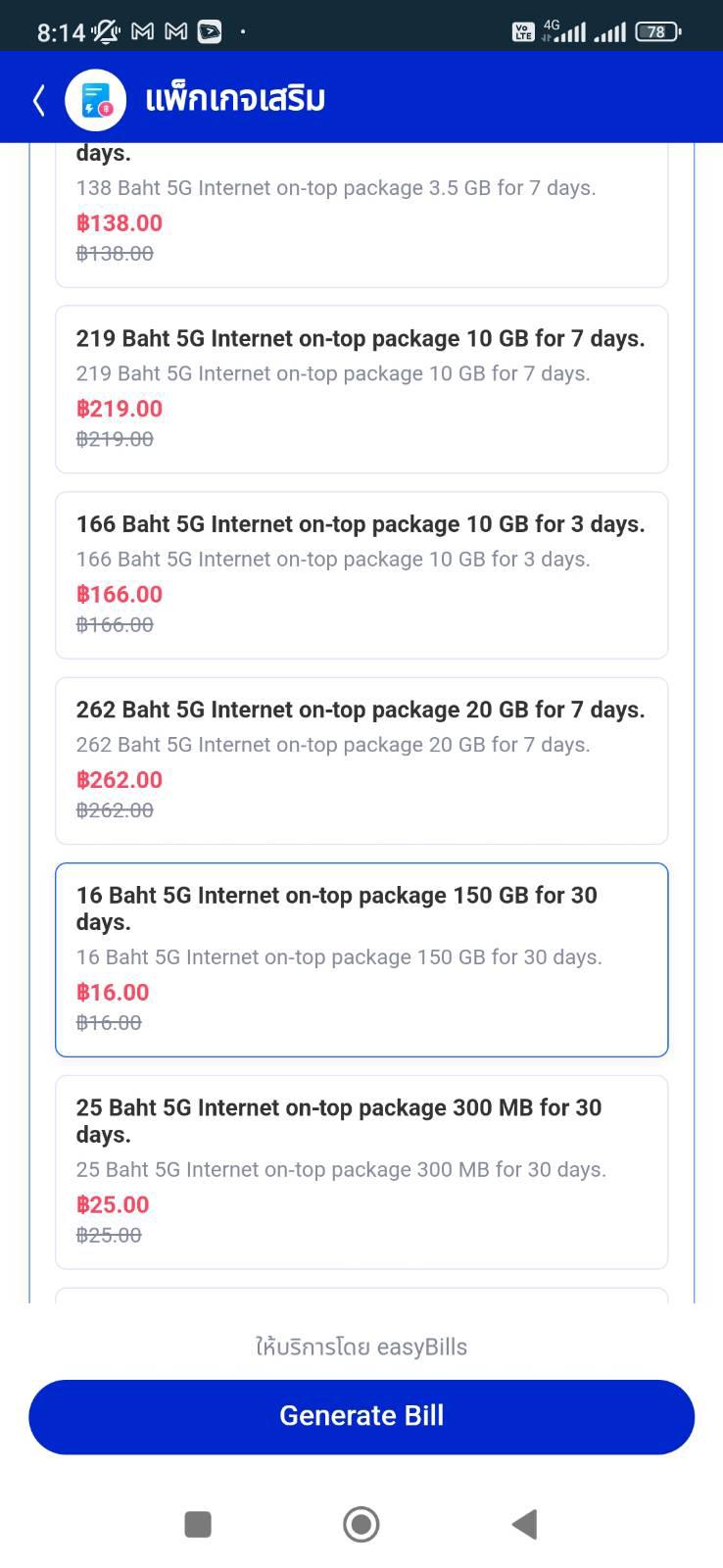The width and height of the screenshot is (723, 1568).
Task: Tap the Android back triangle button
Action: click(x=524, y=1524)
